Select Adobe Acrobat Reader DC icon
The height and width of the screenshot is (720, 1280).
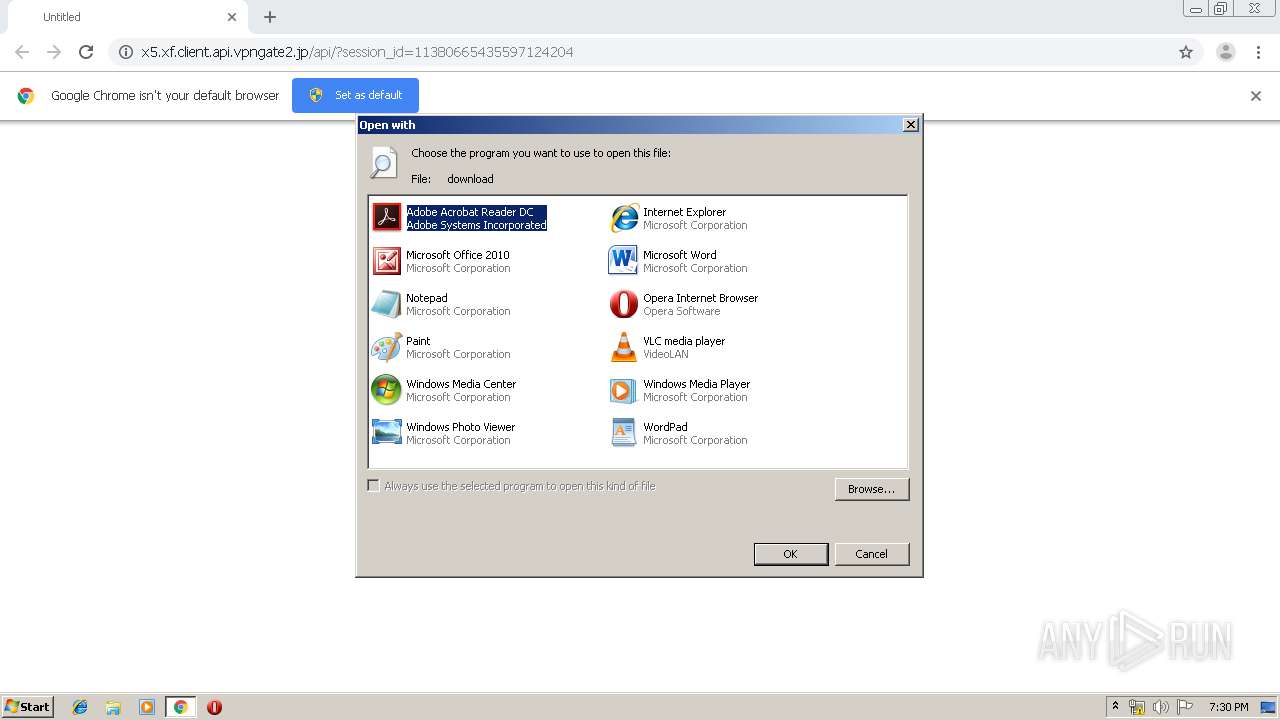386,217
